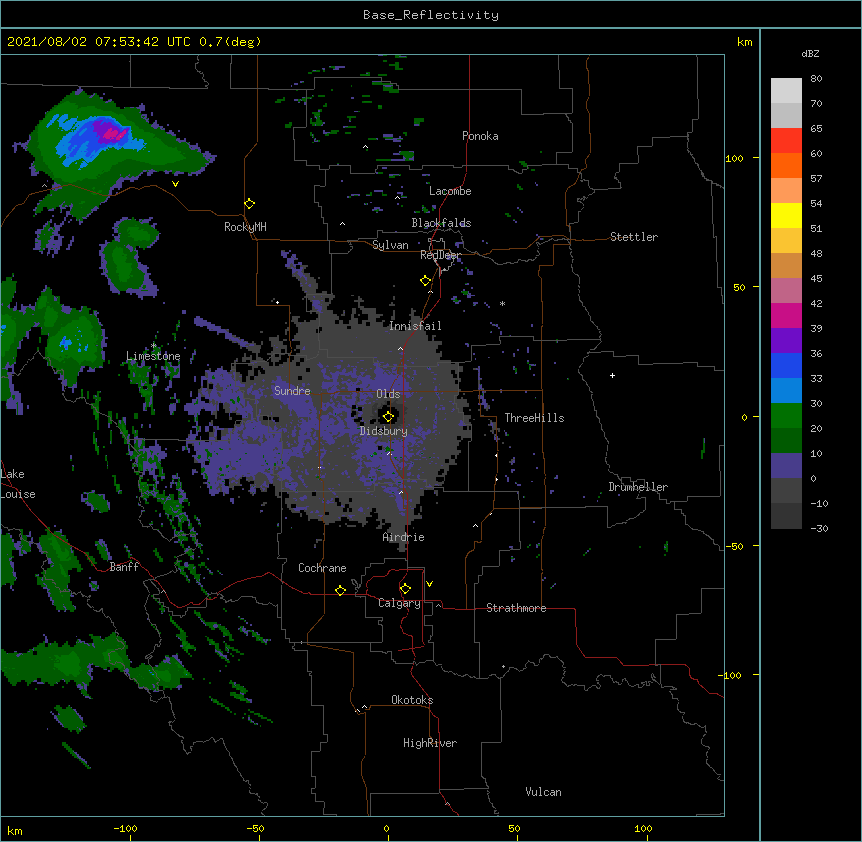Click the 100 tick on the right vertical axis
862x842 pixels.
734,158
